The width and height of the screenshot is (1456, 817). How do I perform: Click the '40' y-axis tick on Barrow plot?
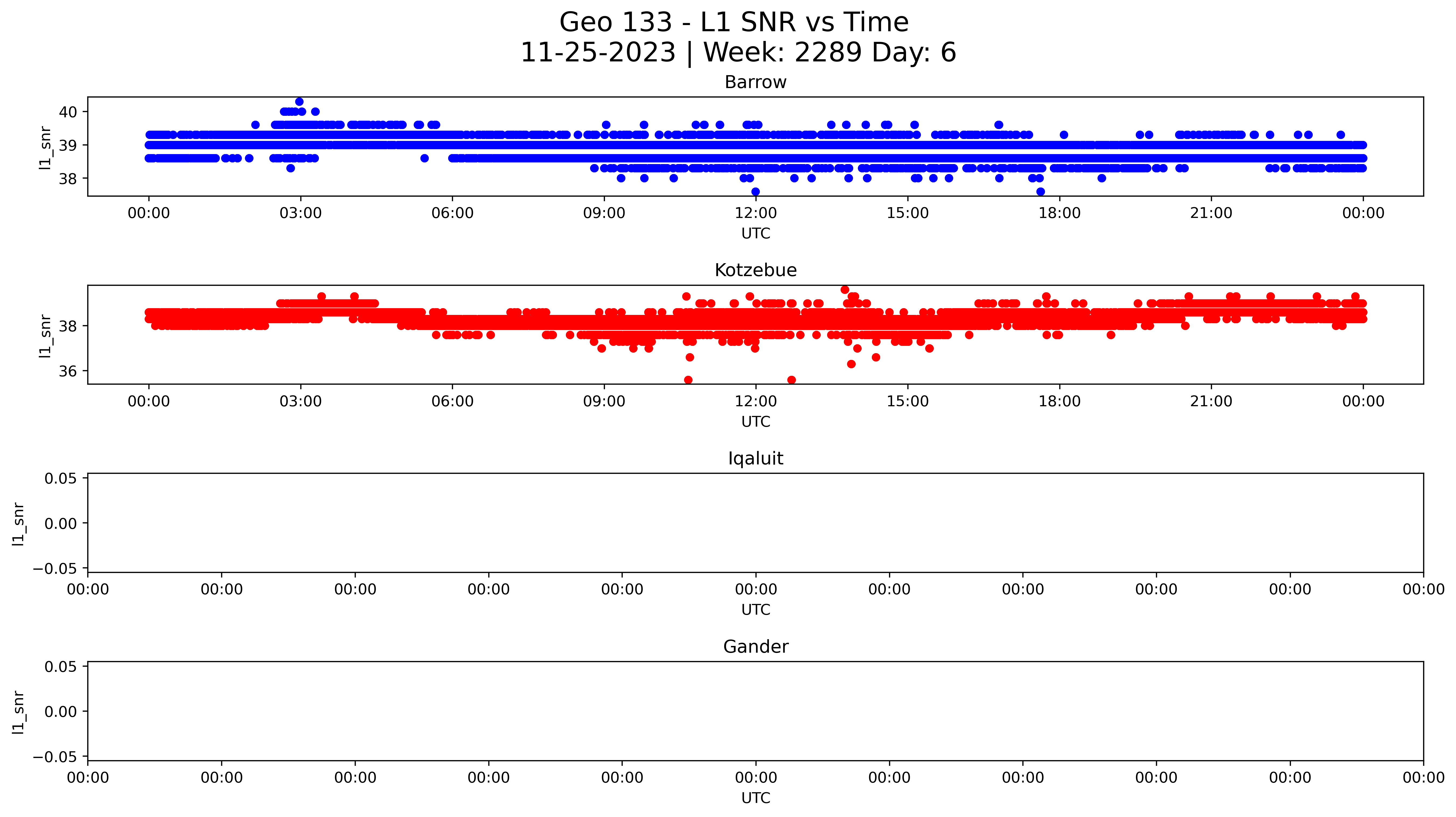click(x=68, y=112)
